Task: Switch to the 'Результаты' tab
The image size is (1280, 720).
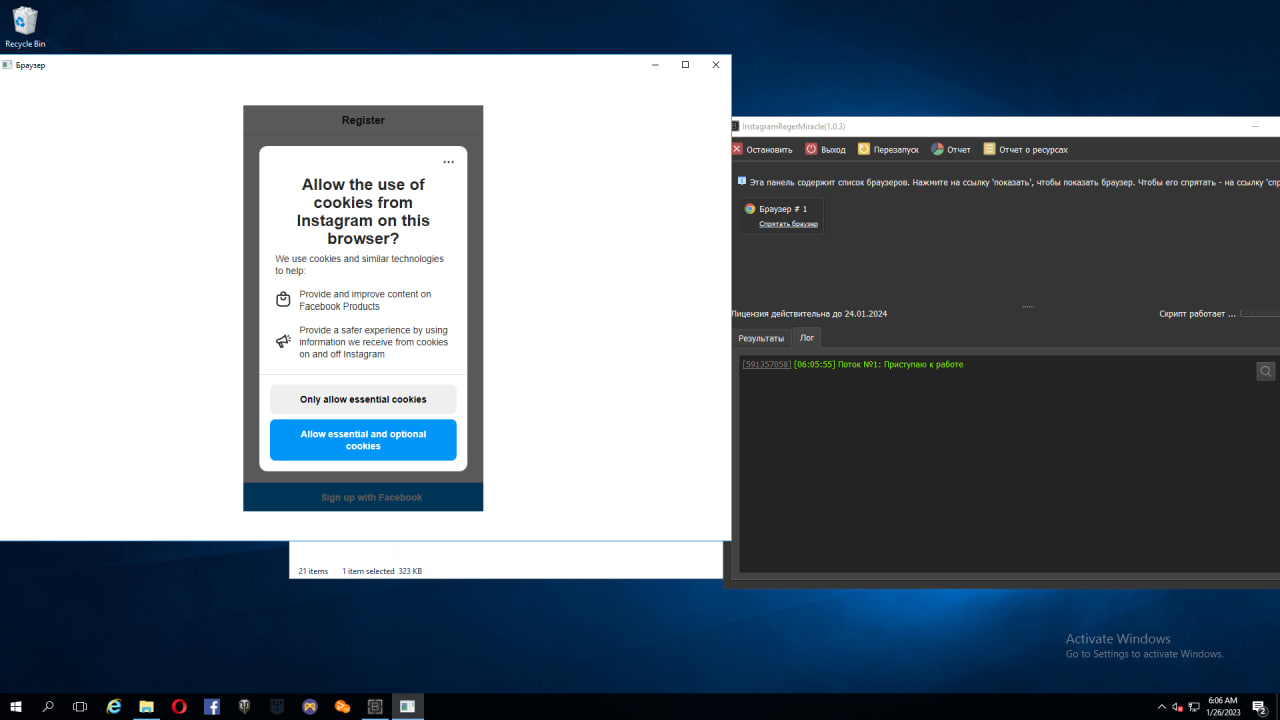Action: tap(761, 338)
